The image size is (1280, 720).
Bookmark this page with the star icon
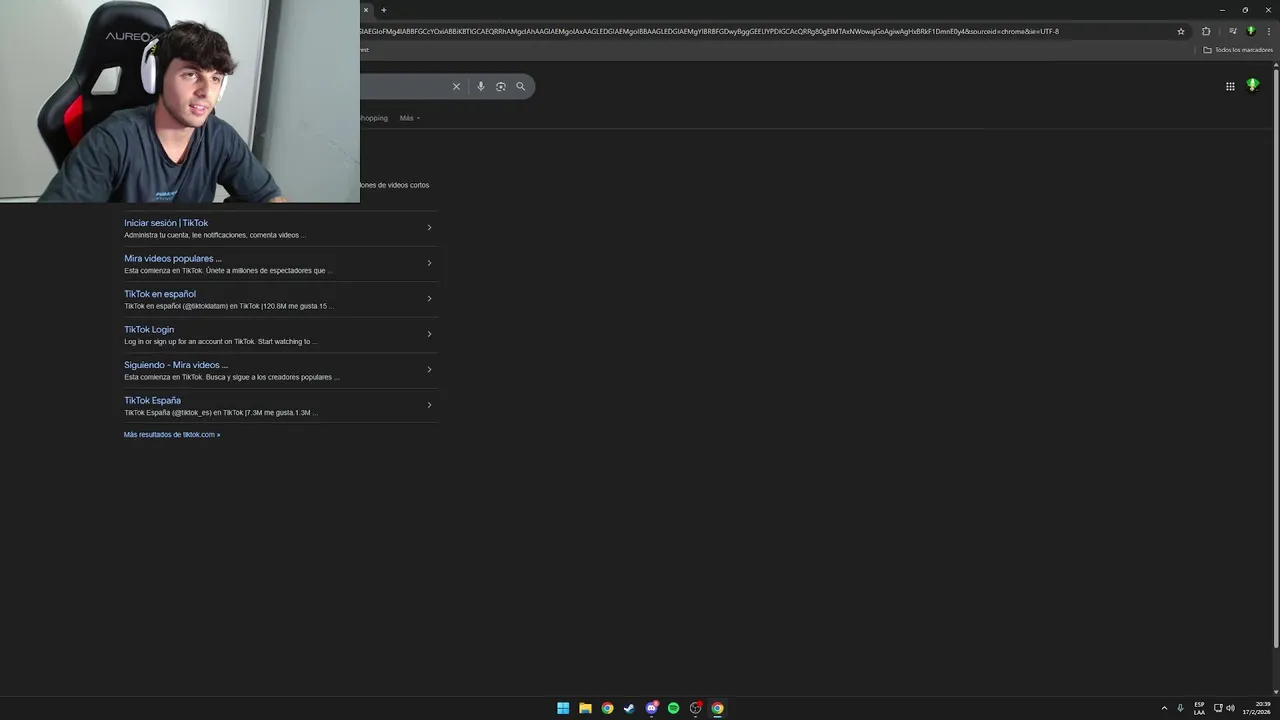pos(1181,31)
